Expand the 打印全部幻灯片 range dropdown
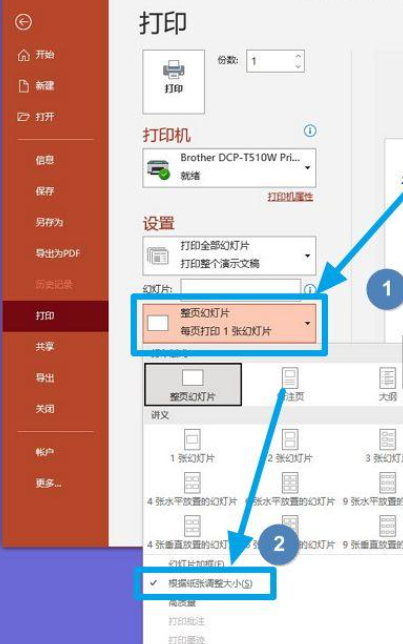This screenshot has width=403, height=644. (229, 255)
